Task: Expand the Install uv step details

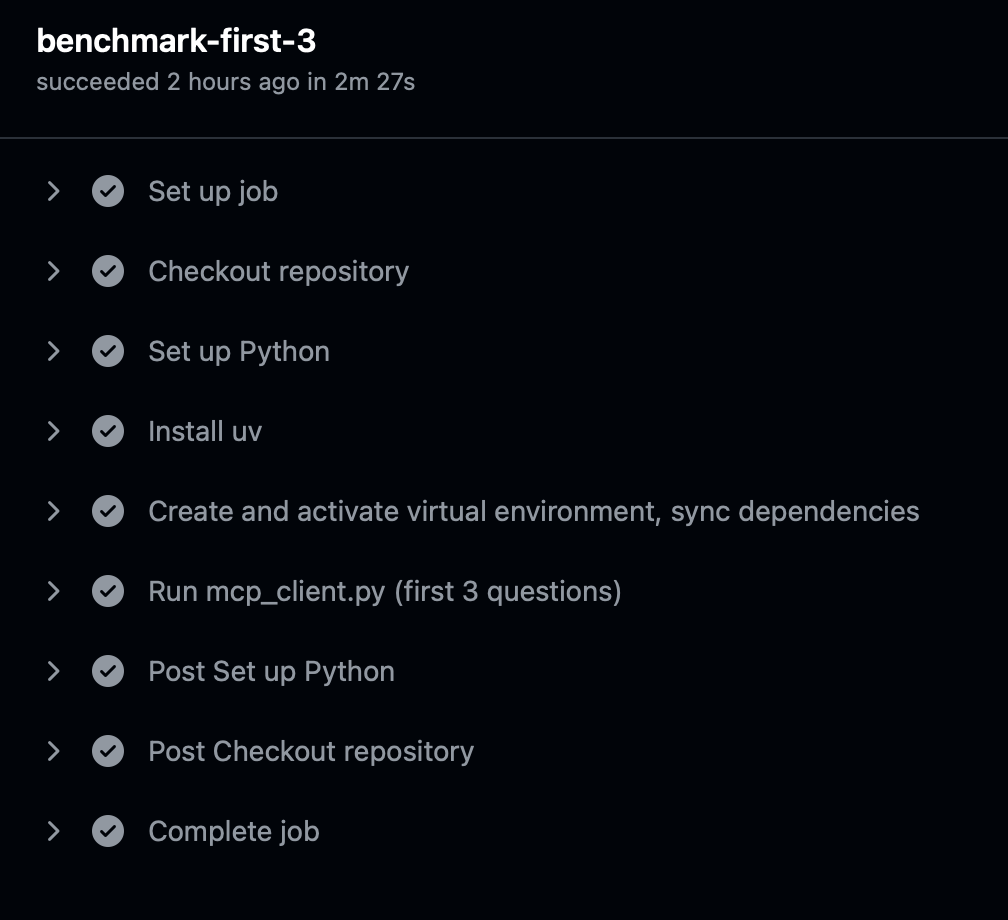Action: point(53,431)
